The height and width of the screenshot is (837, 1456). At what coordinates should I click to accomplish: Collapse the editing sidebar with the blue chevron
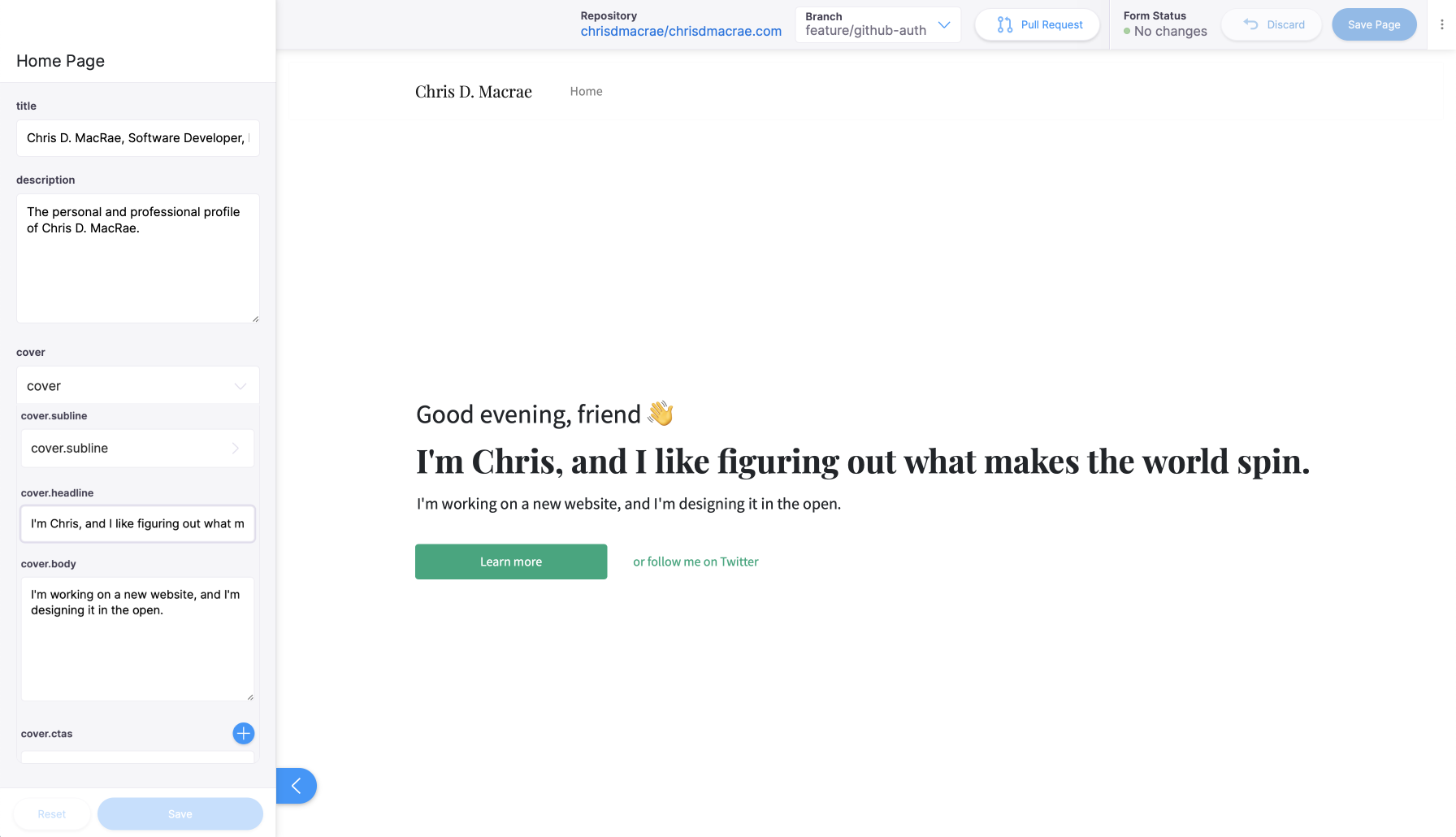pos(297,786)
